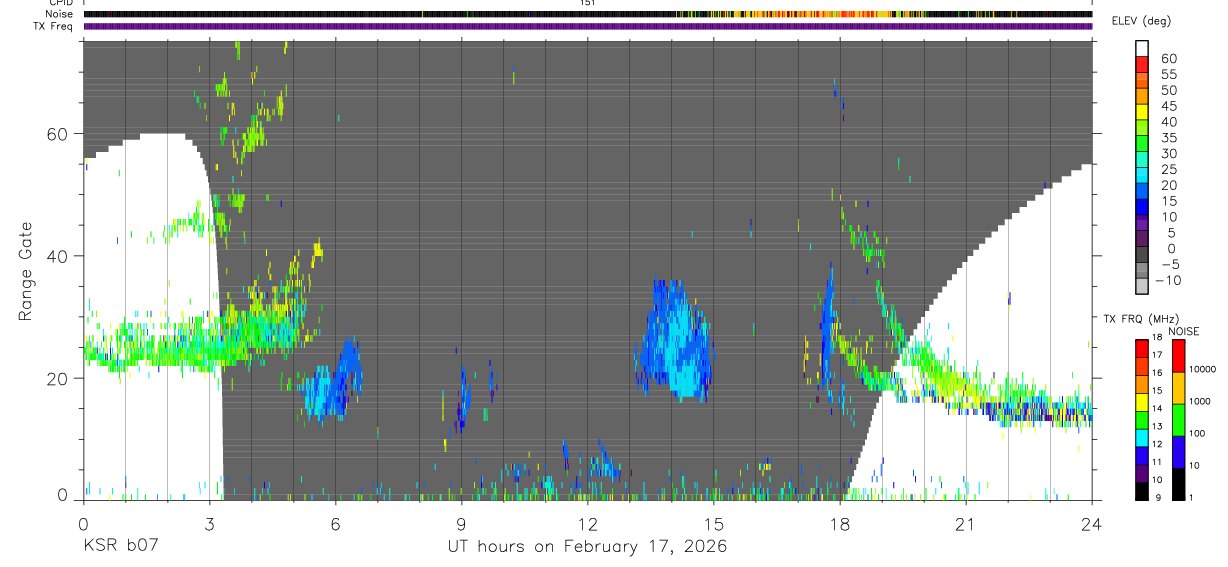The image size is (1228, 567).
Task: Click the UT hour '12' tick label
Action: tap(587, 523)
